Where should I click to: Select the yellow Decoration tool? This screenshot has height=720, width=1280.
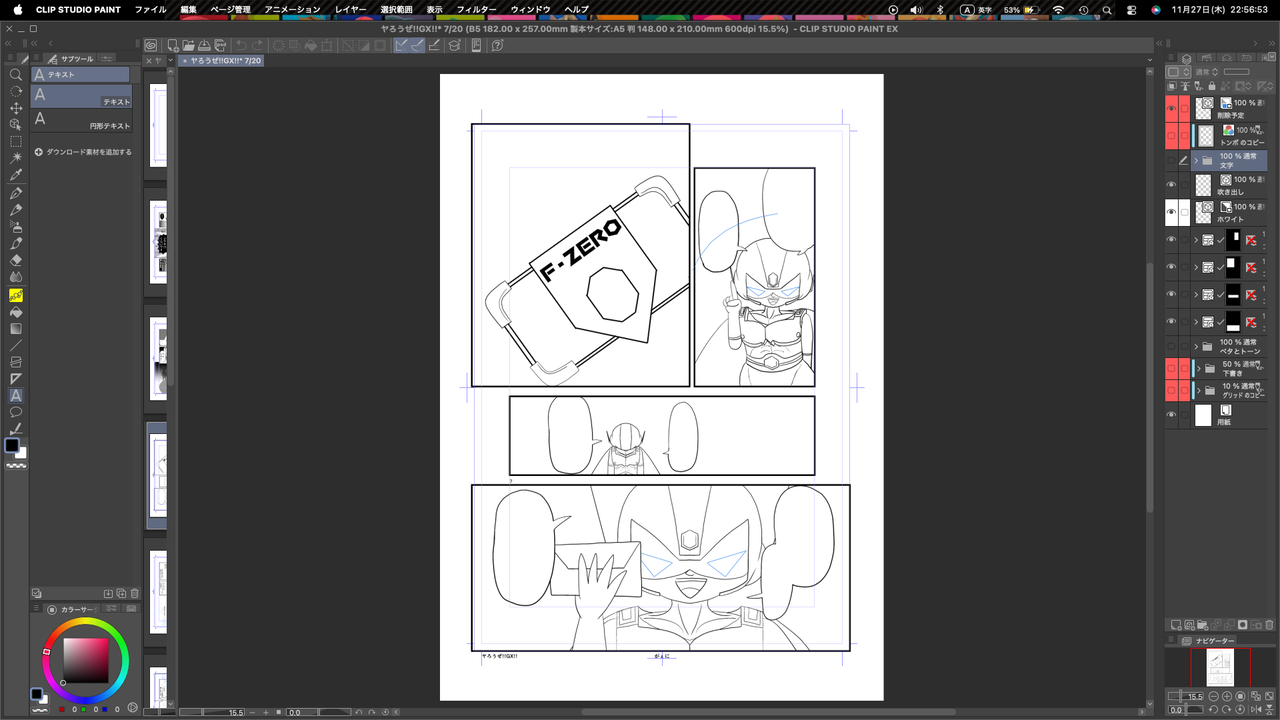point(16,295)
